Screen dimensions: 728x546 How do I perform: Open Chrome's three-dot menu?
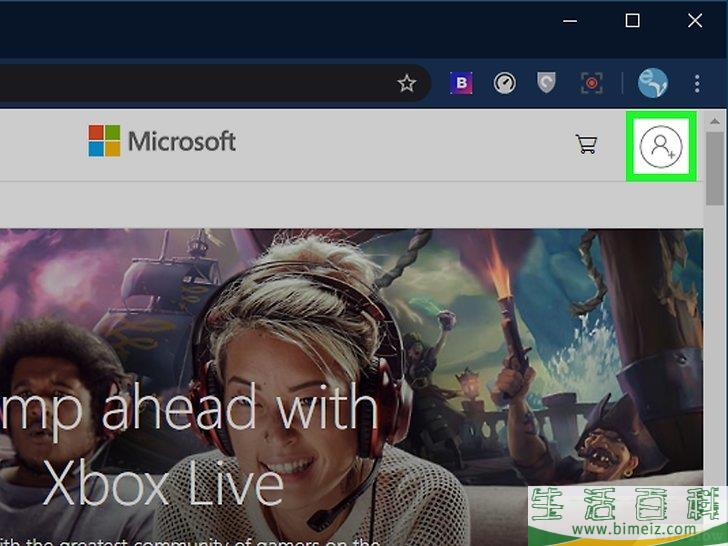pyautogui.click(x=697, y=84)
